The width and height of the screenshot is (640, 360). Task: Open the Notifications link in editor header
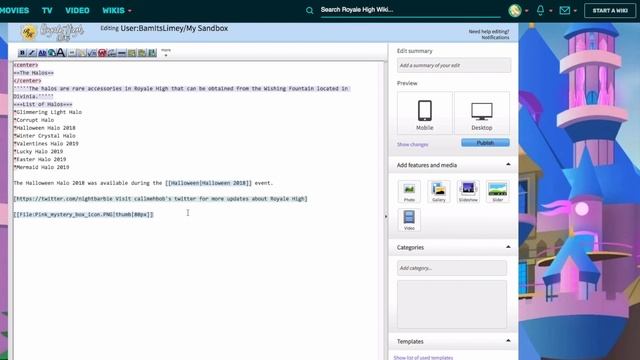(x=495, y=37)
